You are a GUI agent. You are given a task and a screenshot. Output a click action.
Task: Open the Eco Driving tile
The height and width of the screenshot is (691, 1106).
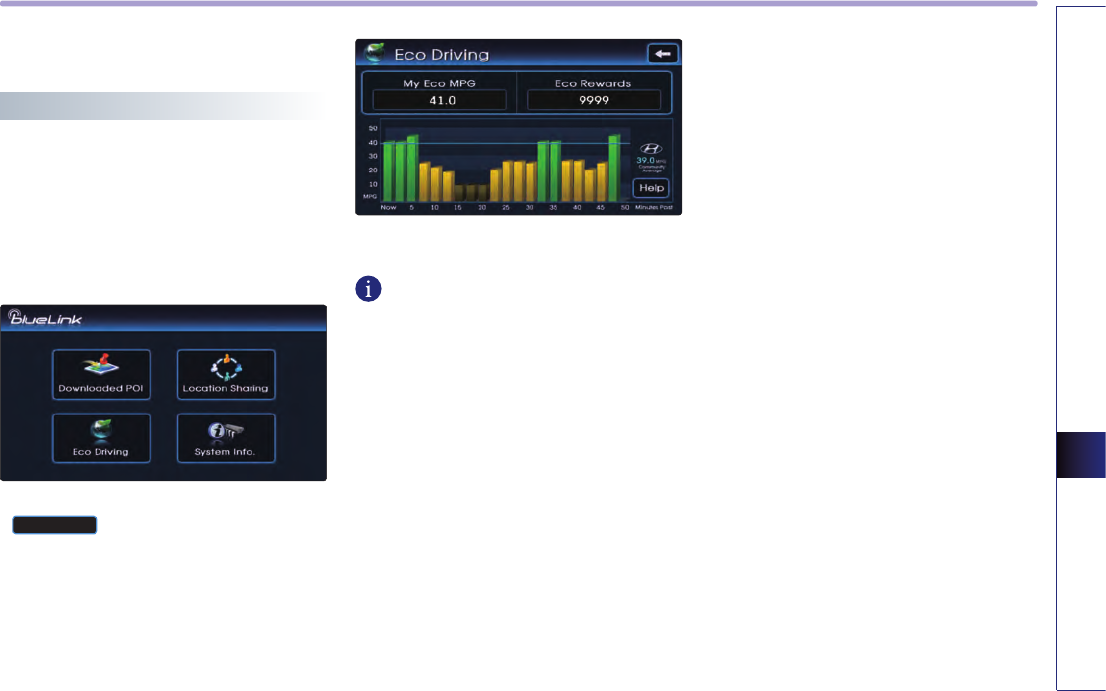101,438
